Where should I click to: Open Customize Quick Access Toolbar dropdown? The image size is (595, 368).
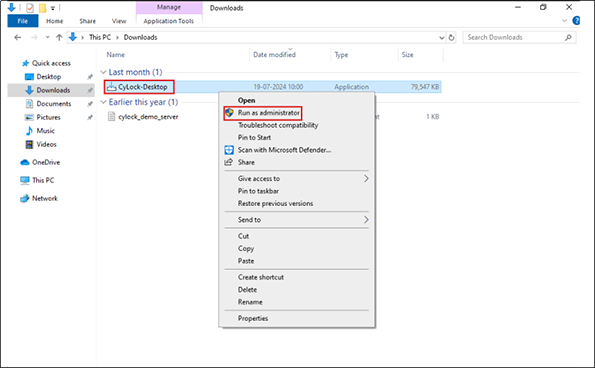point(53,8)
